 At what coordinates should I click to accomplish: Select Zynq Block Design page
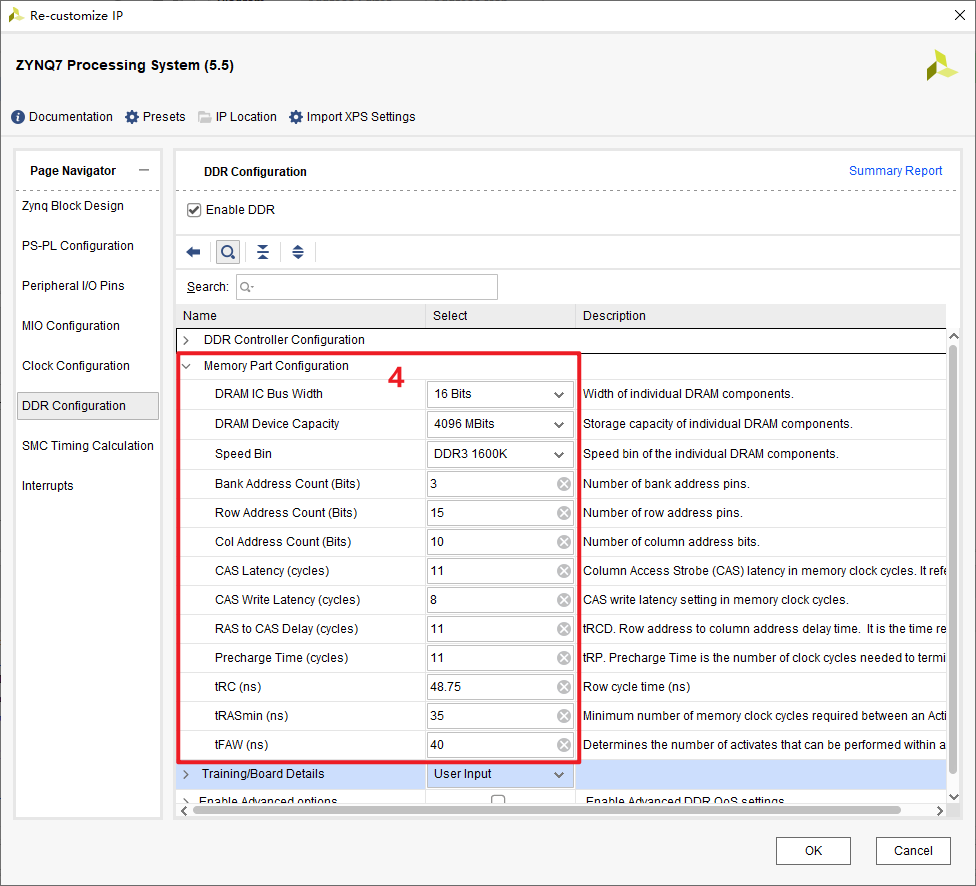(73, 206)
